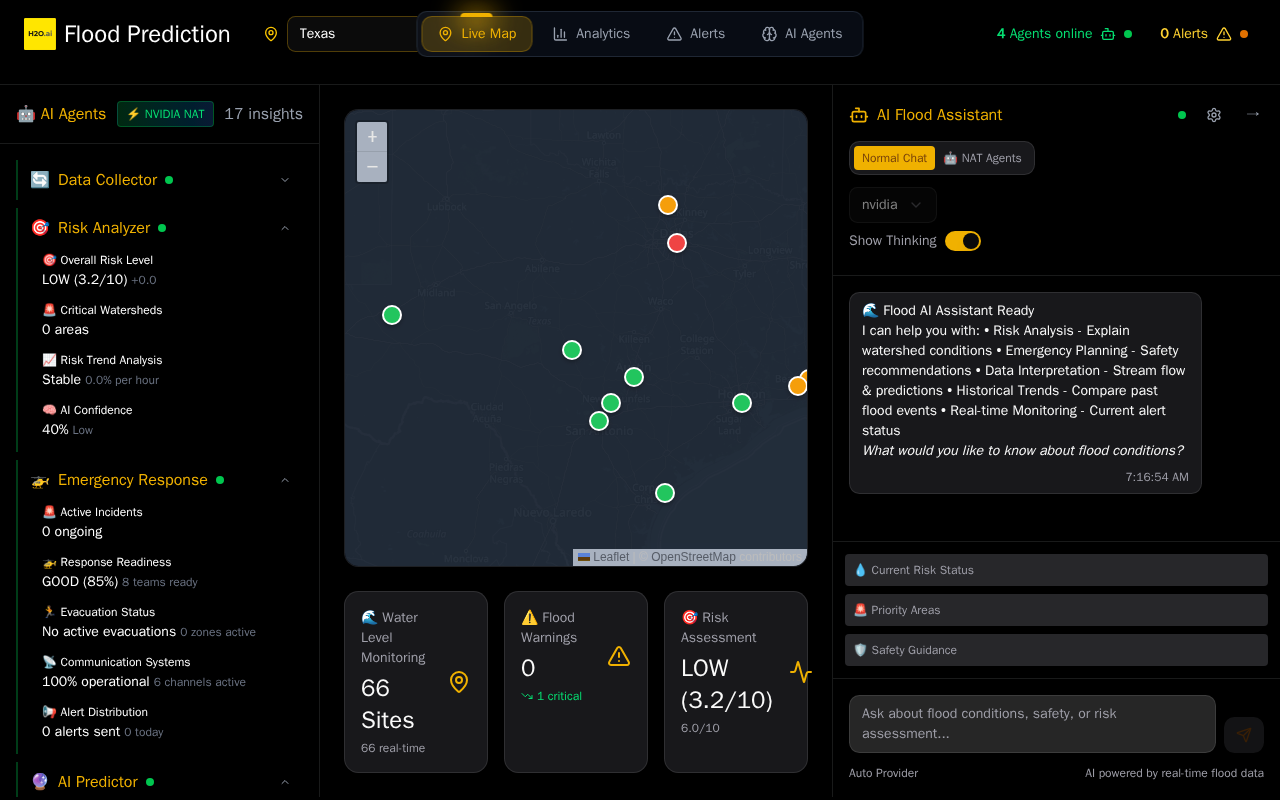Viewport: 1280px width, 800px height.
Task: Open the nvidia provider dropdown
Action: [893, 205]
